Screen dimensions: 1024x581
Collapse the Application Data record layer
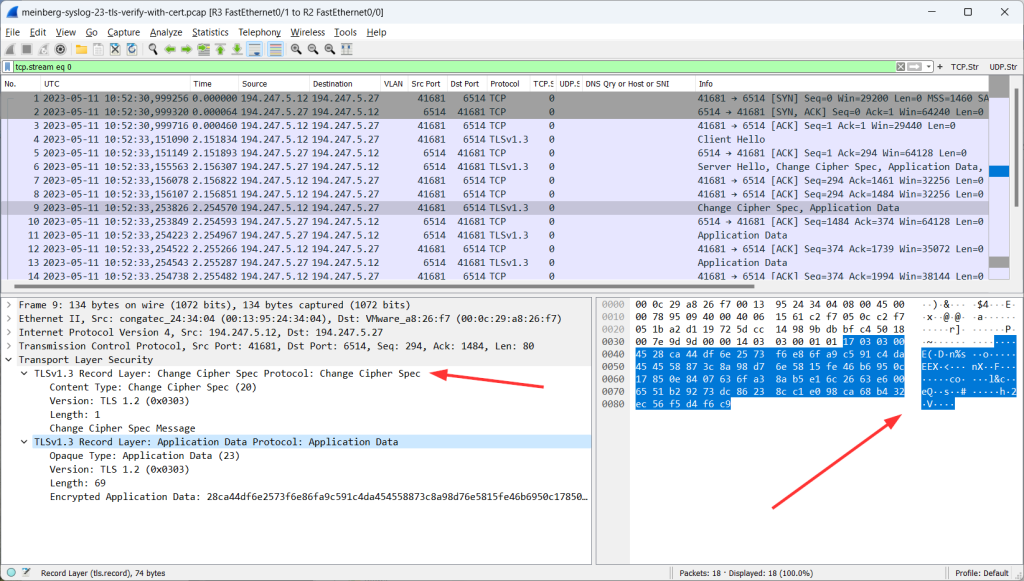coord(24,442)
